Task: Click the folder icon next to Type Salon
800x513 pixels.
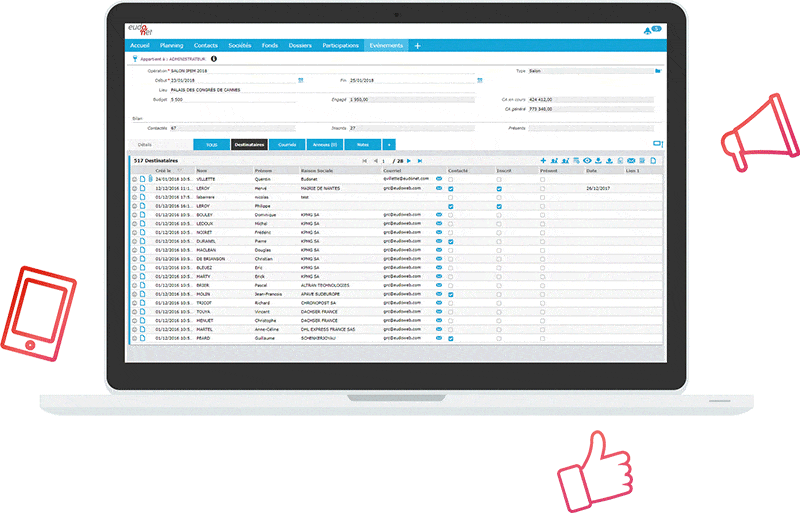Action: tap(658, 71)
